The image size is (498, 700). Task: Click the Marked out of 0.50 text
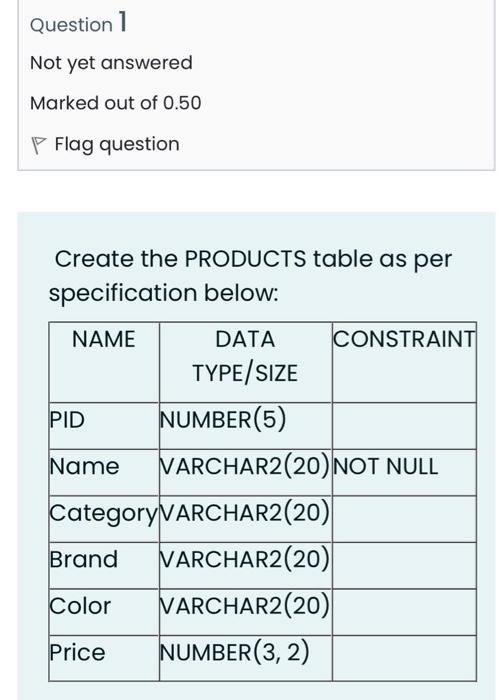[116, 103]
